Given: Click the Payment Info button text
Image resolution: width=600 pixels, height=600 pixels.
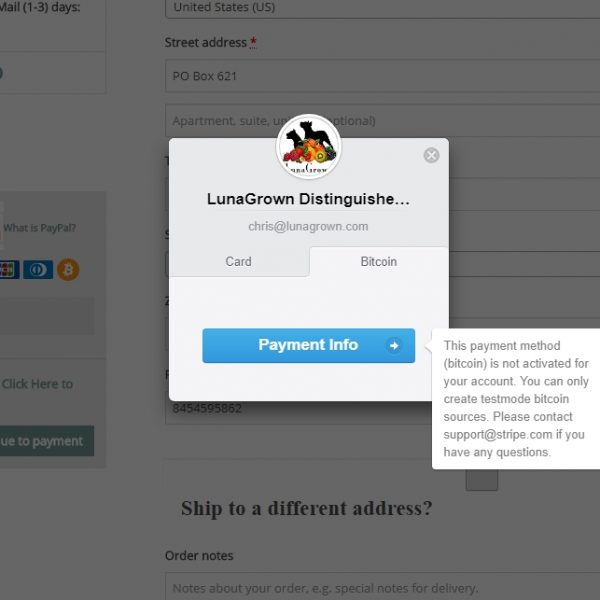Looking at the screenshot, I should [308, 345].
